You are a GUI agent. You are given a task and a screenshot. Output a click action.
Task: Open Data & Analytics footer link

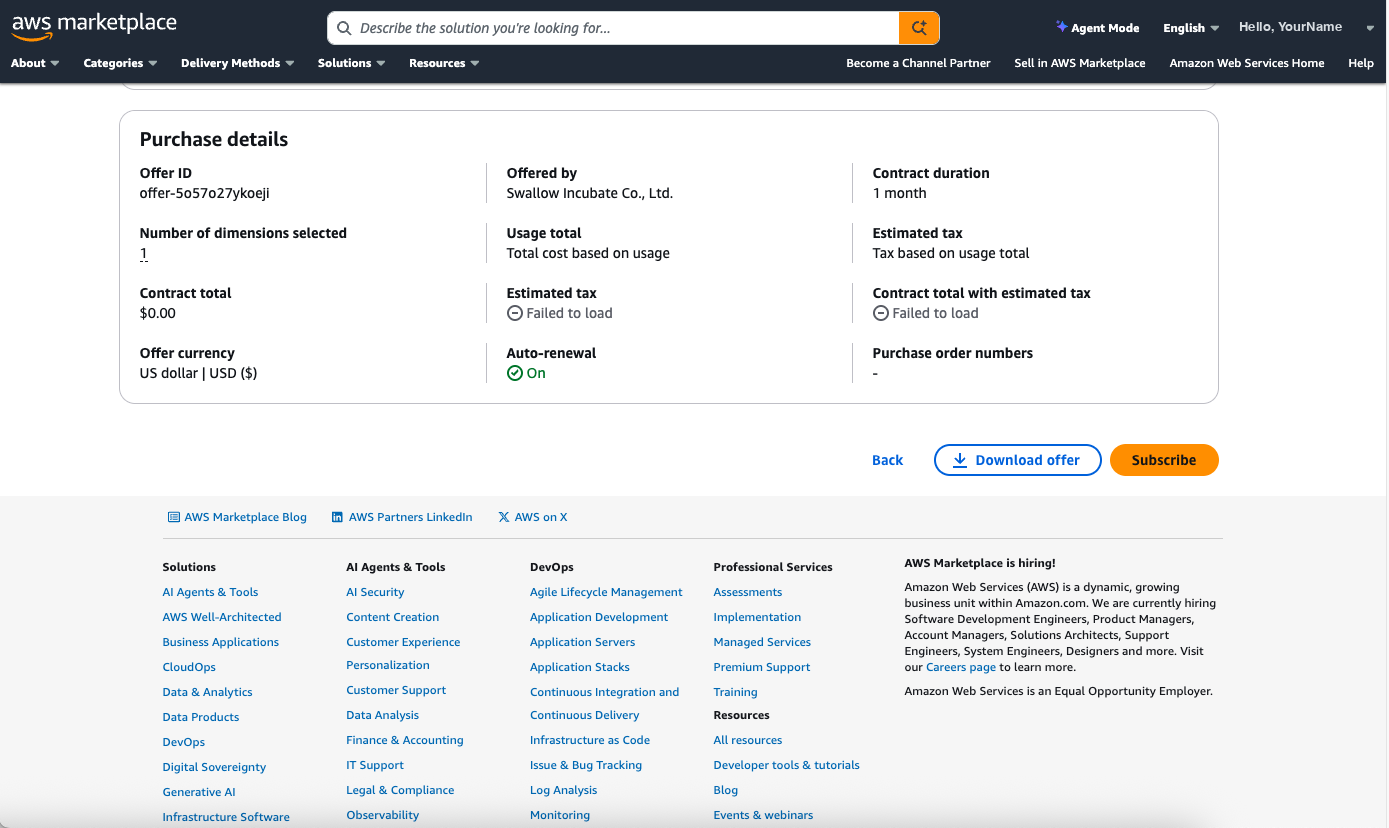207,692
